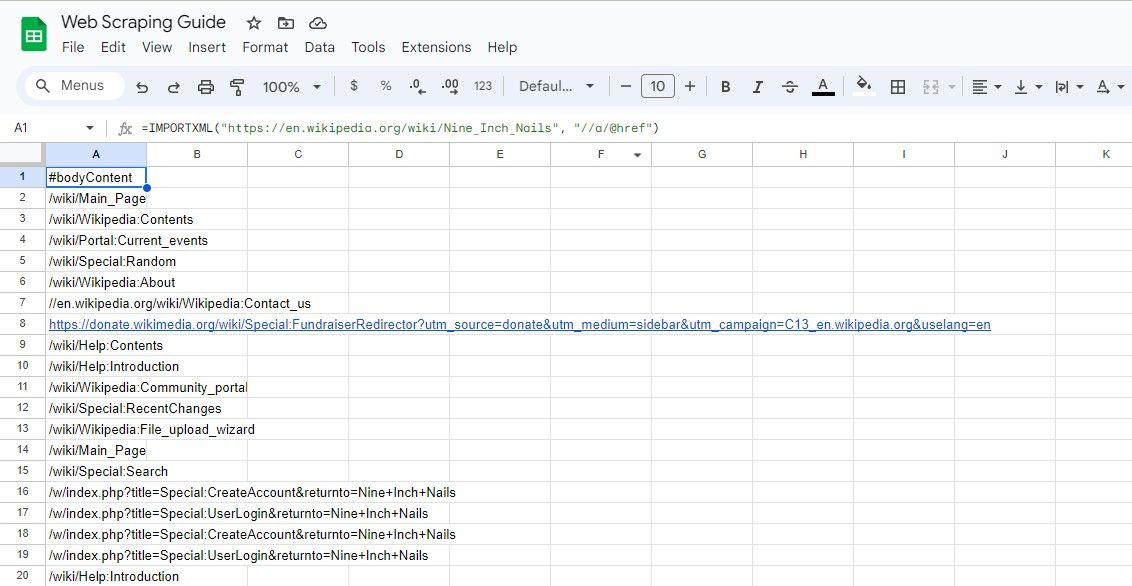Apply borders using the Borders icon

point(897,86)
